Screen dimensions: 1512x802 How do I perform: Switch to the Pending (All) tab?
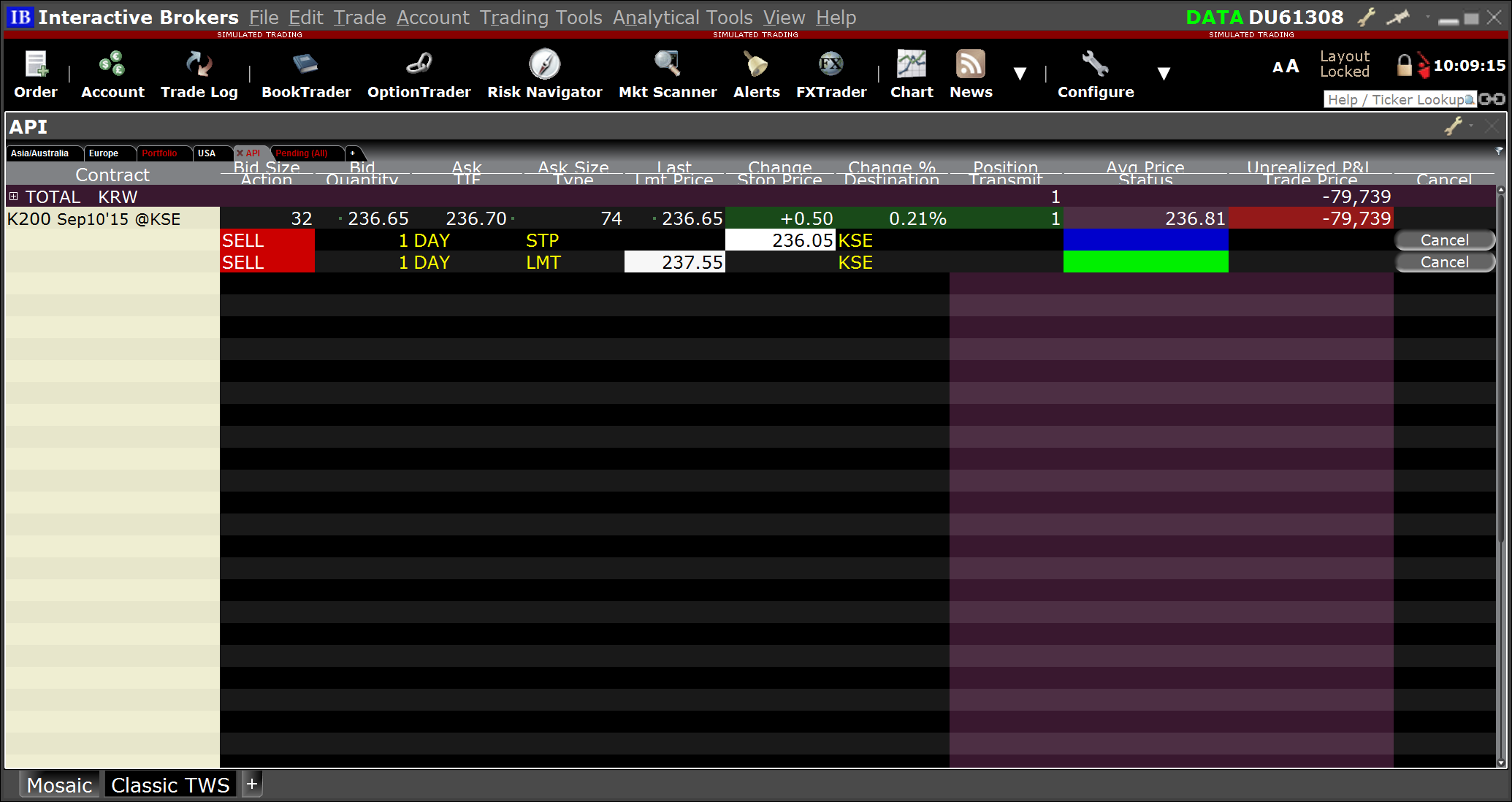pyautogui.click(x=301, y=153)
